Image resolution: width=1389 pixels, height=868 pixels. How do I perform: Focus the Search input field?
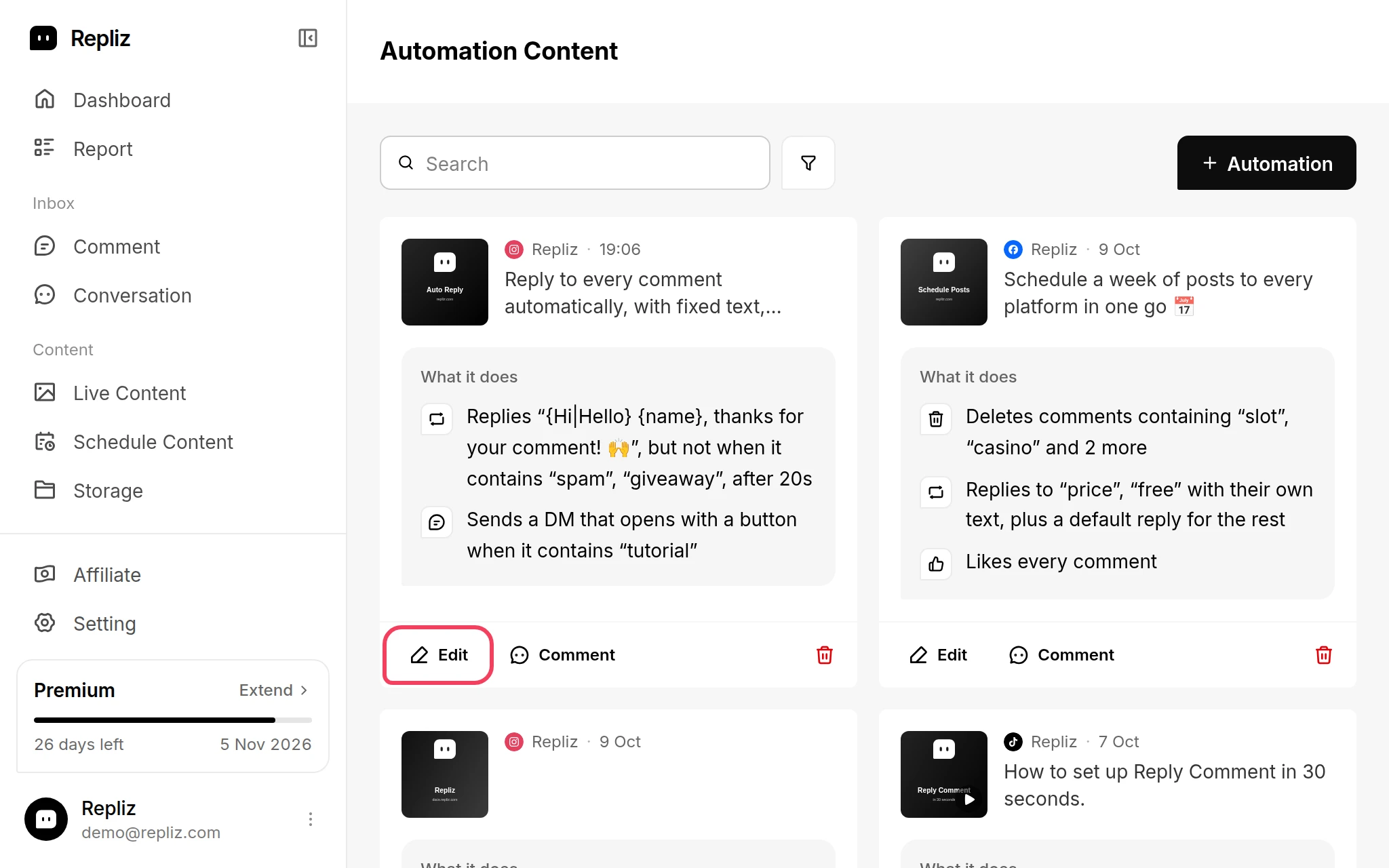[575, 163]
